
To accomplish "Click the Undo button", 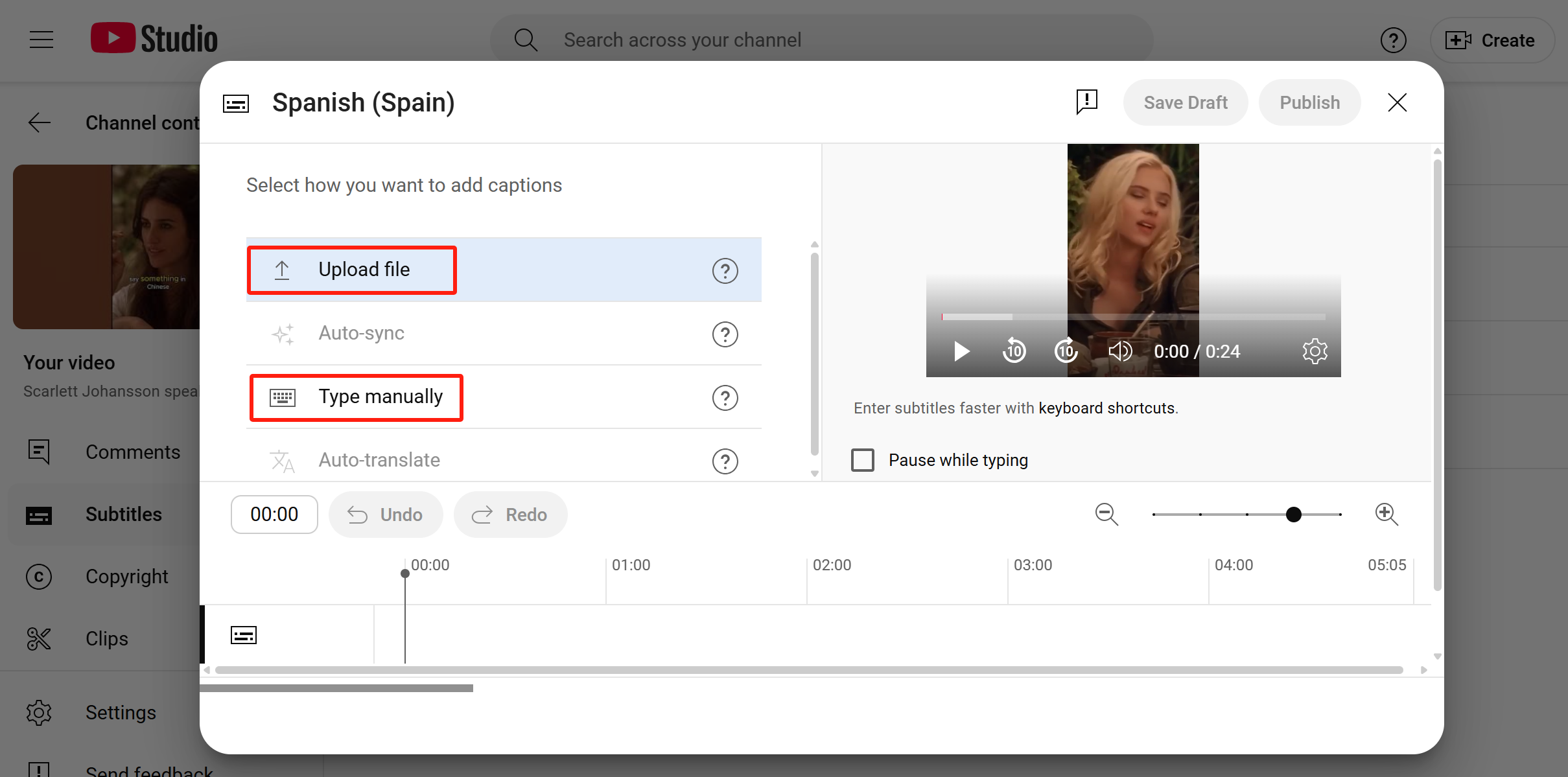I will [x=386, y=515].
